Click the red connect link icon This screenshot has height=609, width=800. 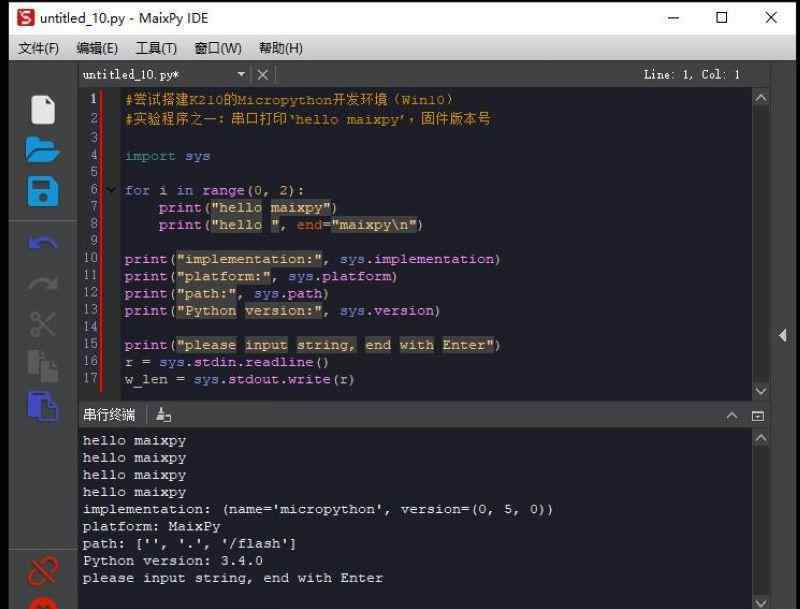[x=43, y=571]
